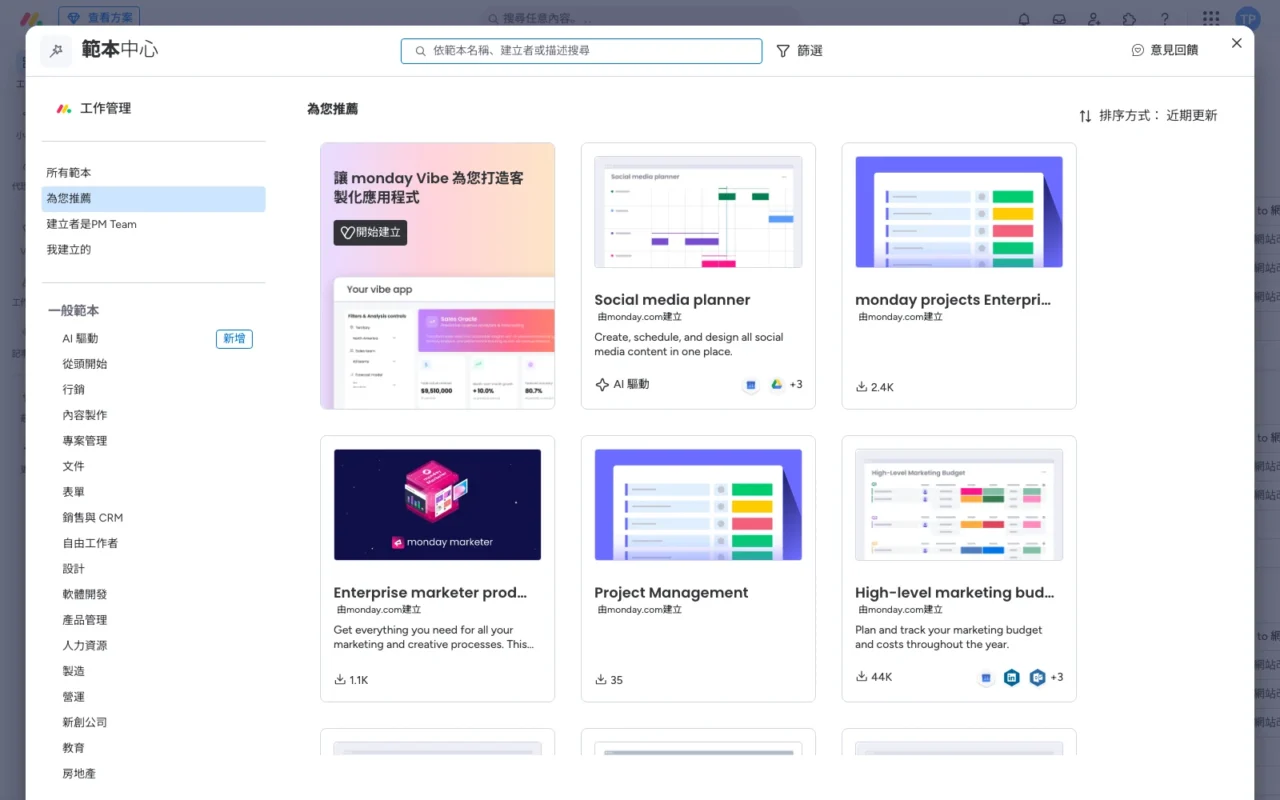Click the 工作管理 product logo icon
The image size is (1280, 800).
point(64,109)
